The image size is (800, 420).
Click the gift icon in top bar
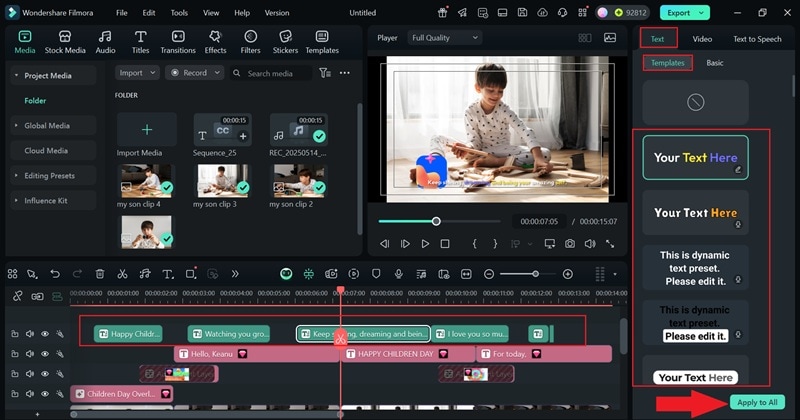pyautogui.click(x=442, y=13)
